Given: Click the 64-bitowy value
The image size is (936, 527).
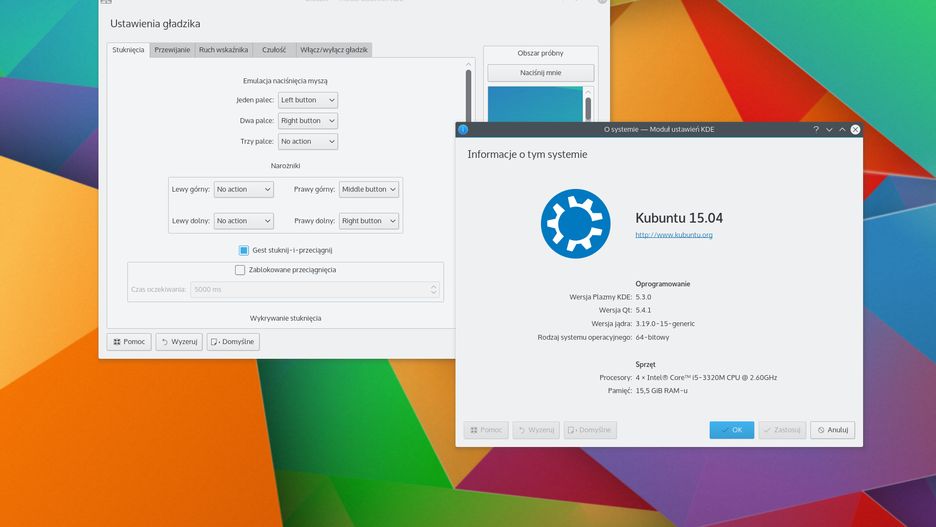Looking at the screenshot, I should tap(652, 337).
